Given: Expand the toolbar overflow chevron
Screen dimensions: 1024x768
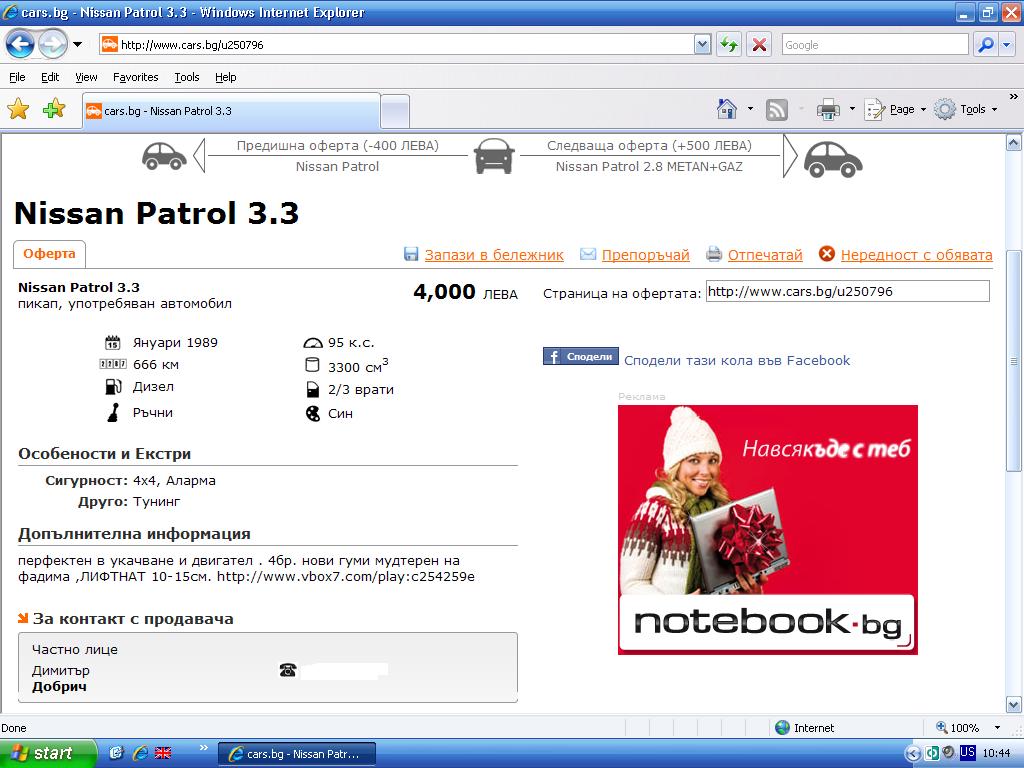Looking at the screenshot, I should click(x=1014, y=97).
